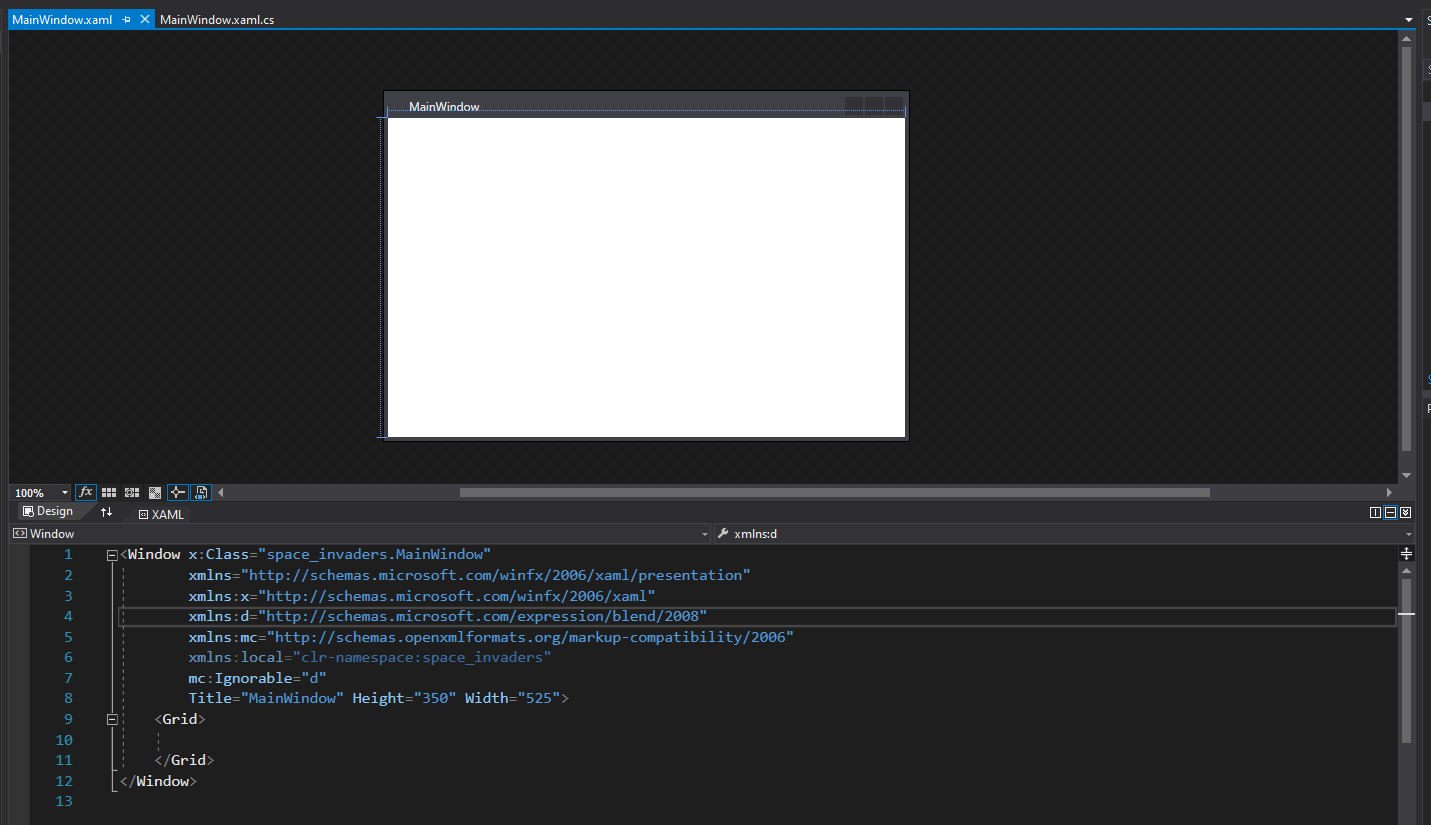
Task: Click the designer horizontal scrollbar thumb
Action: [x=834, y=491]
